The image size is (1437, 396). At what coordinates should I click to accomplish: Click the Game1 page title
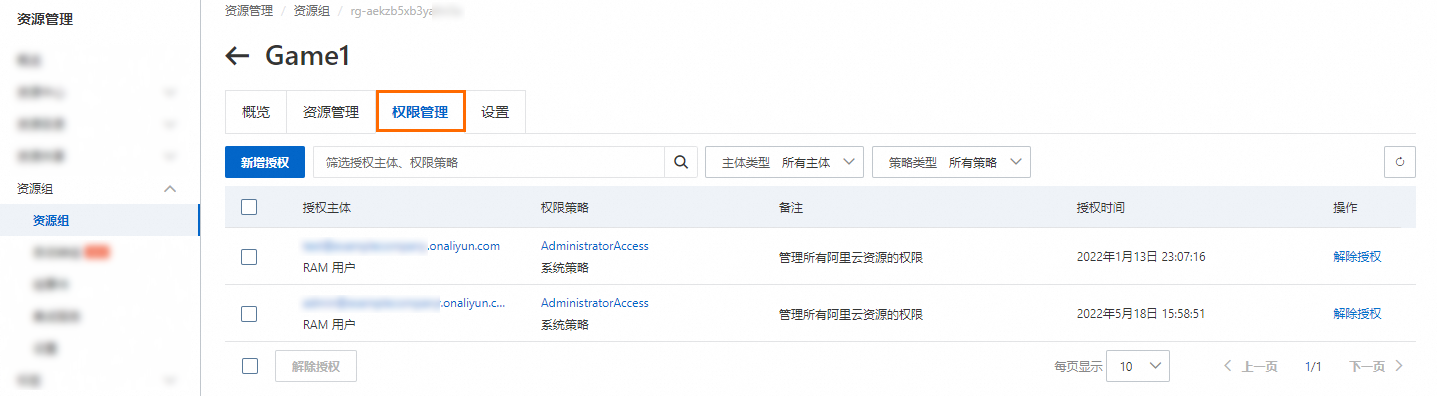[308, 56]
